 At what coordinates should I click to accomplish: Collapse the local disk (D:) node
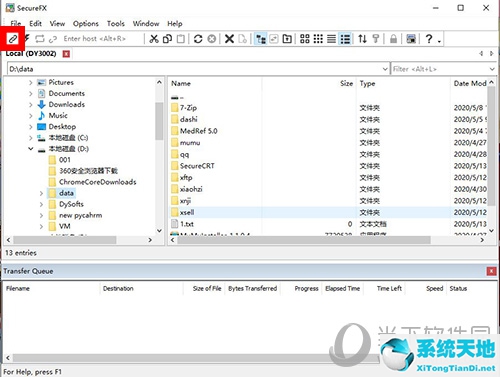point(31,149)
